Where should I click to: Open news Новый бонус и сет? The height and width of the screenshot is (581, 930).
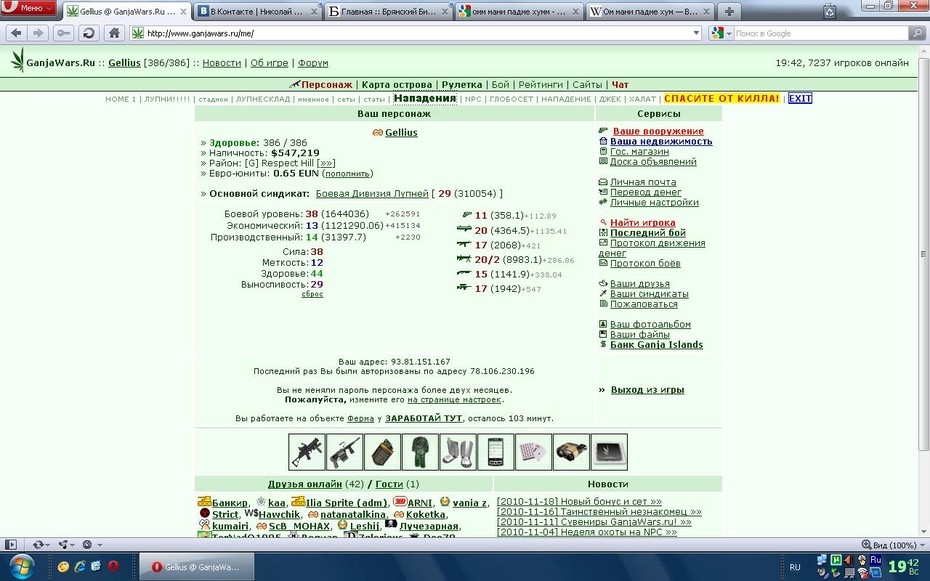coord(579,502)
